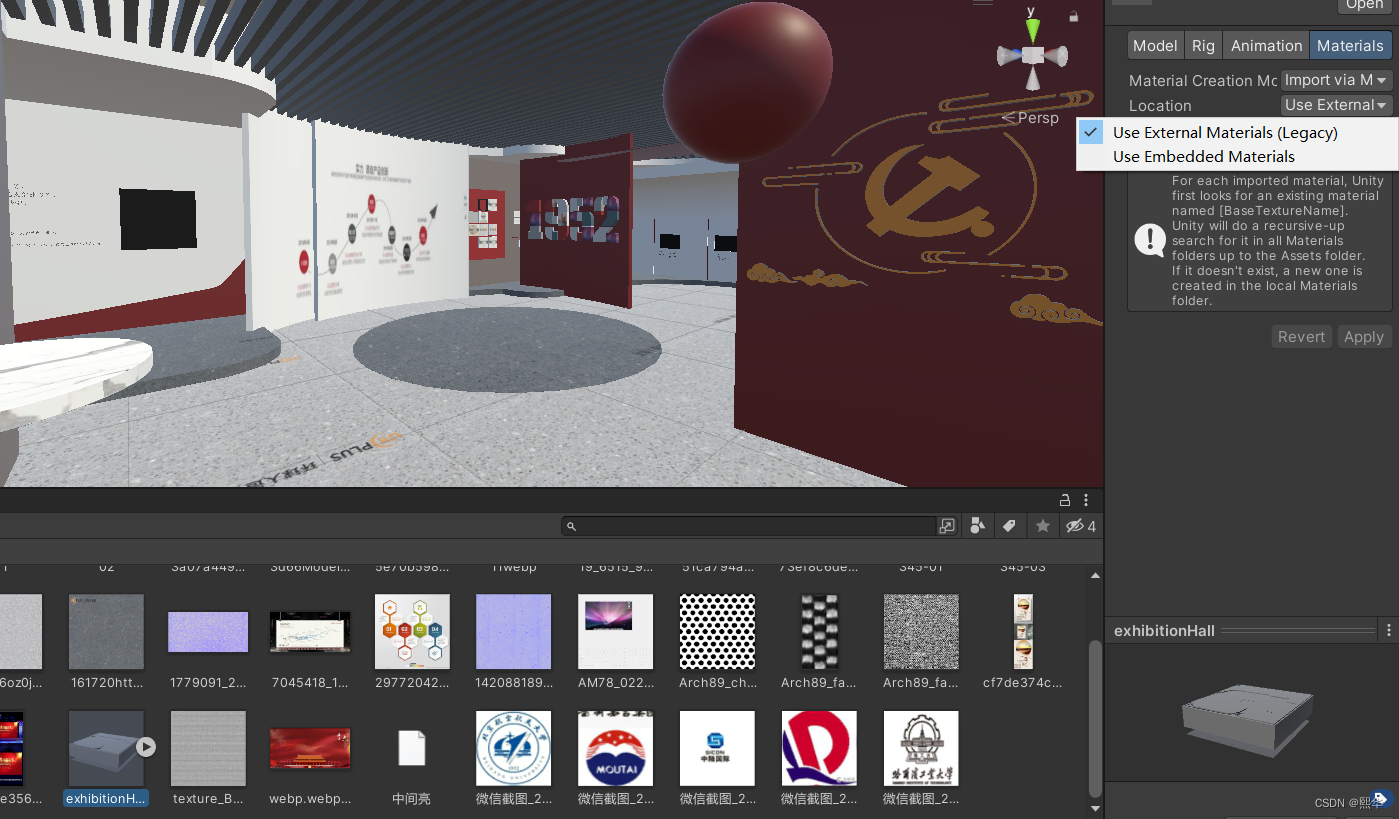Select the webp.webp red banner thumbnail

[310, 748]
